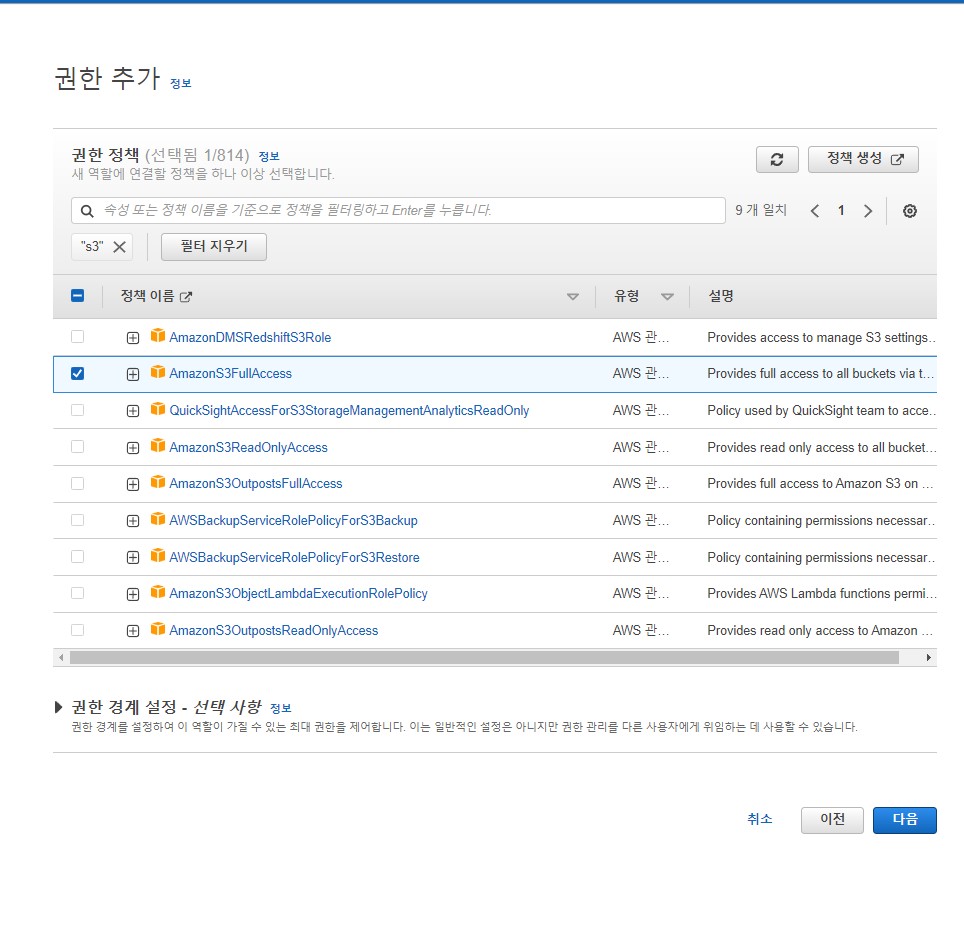Click the 정책 생성 button

(863, 160)
